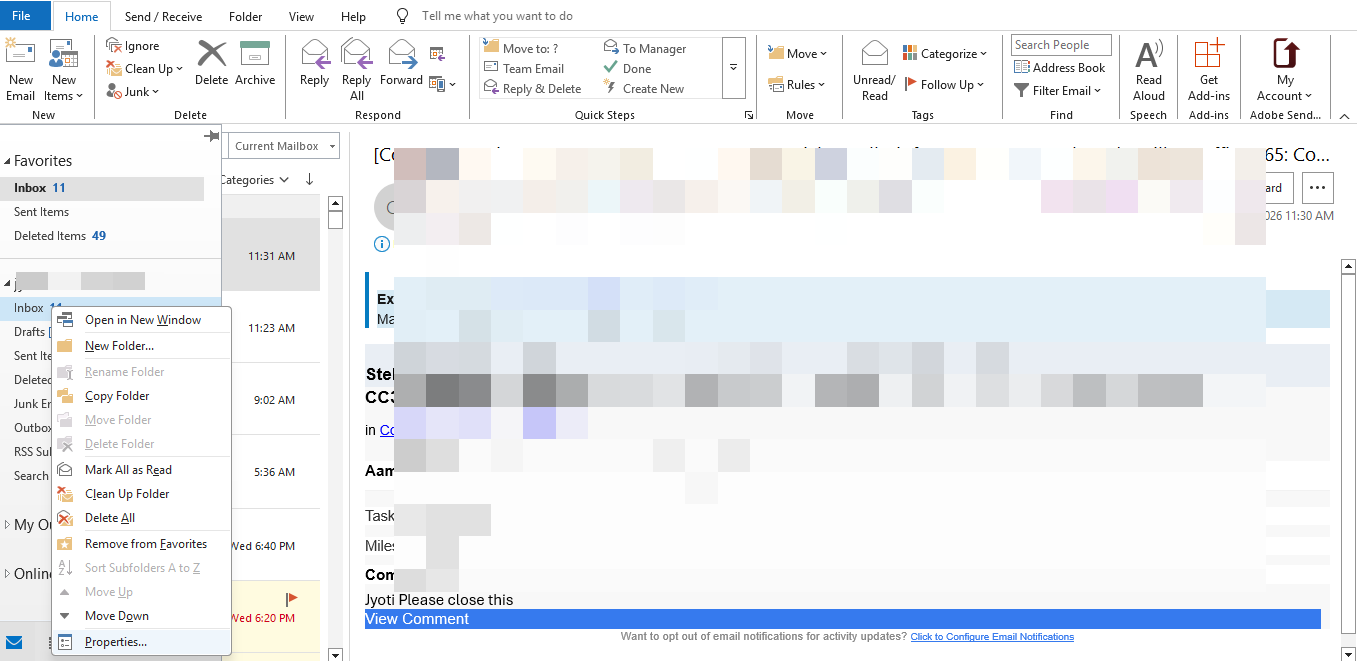Image resolution: width=1357 pixels, height=661 pixels.
Task: Open the Current Mailbox search scope dropdown
Action: point(284,146)
